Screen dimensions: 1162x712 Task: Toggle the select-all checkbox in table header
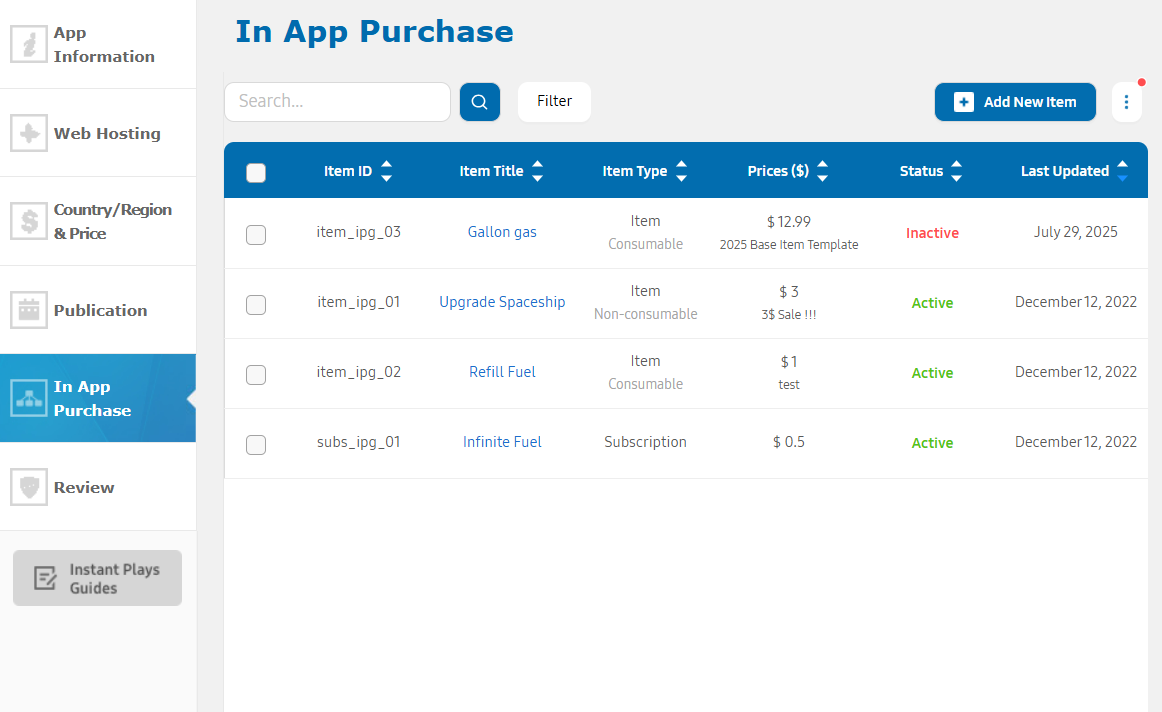(x=256, y=173)
